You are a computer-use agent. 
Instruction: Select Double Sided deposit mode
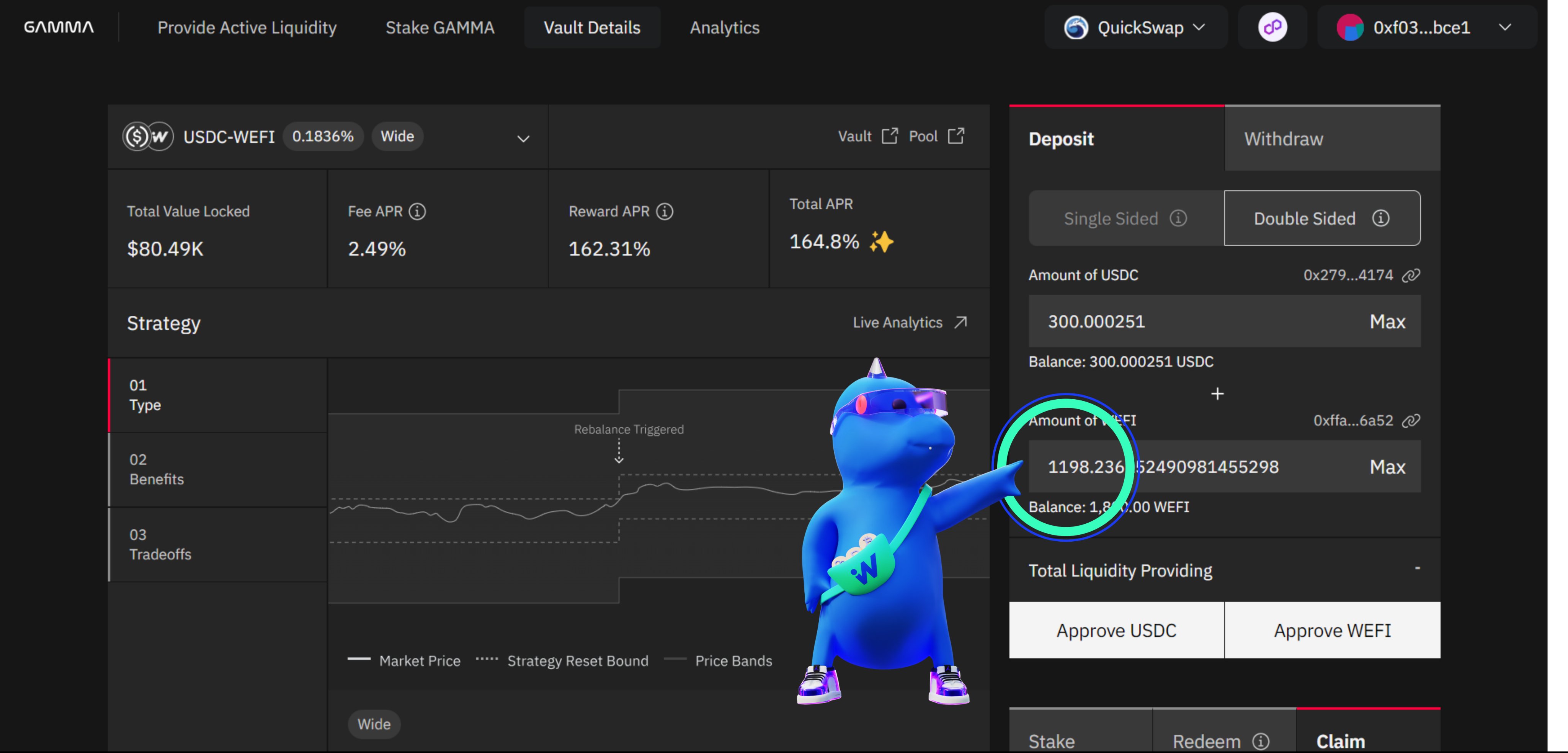(x=1322, y=218)
